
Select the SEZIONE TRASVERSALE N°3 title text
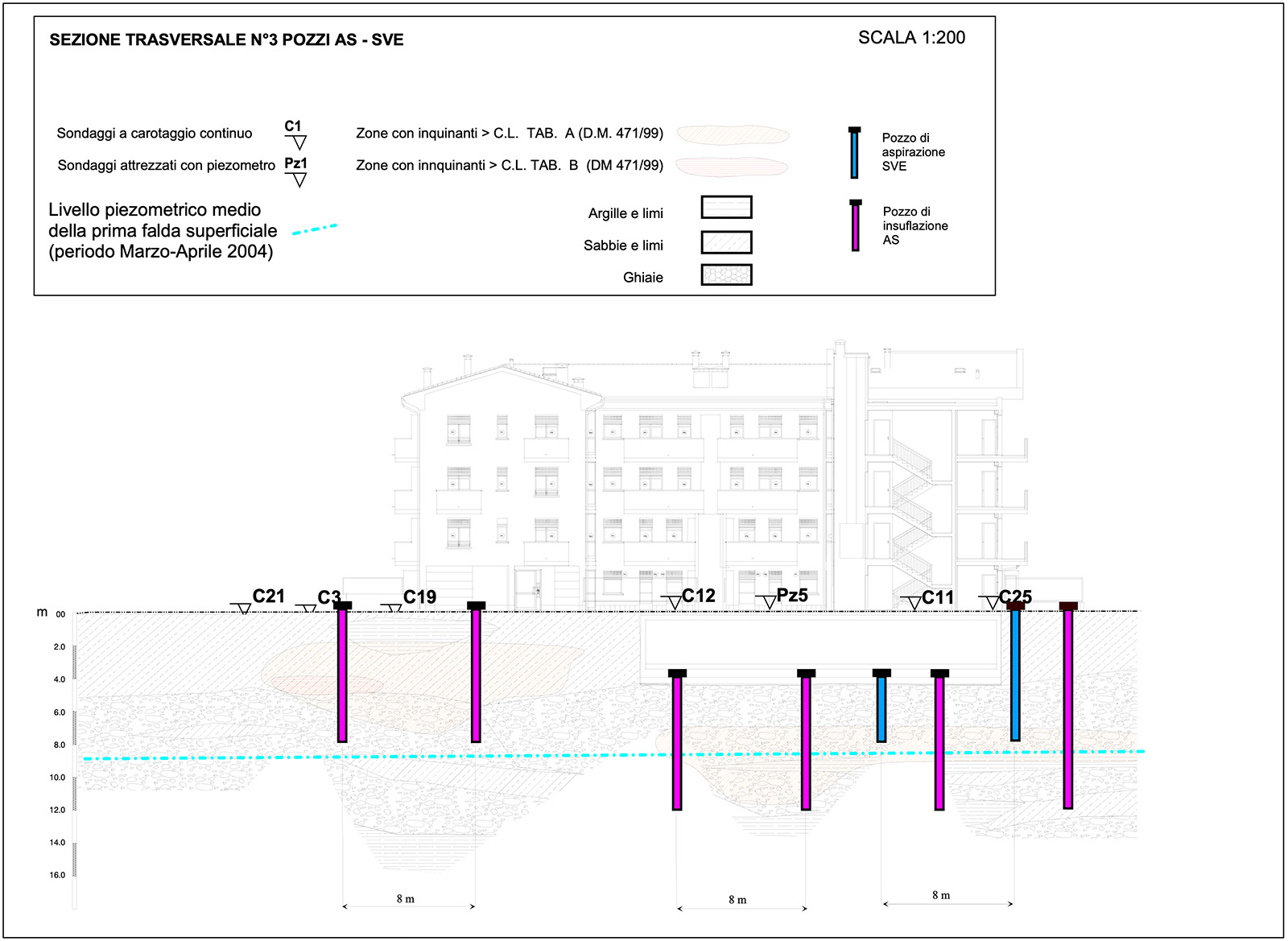(x=226, y=40)
